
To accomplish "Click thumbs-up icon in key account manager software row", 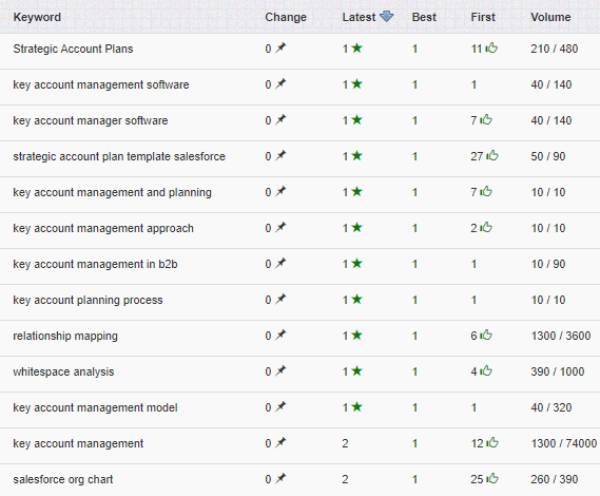I will (486, 120).
